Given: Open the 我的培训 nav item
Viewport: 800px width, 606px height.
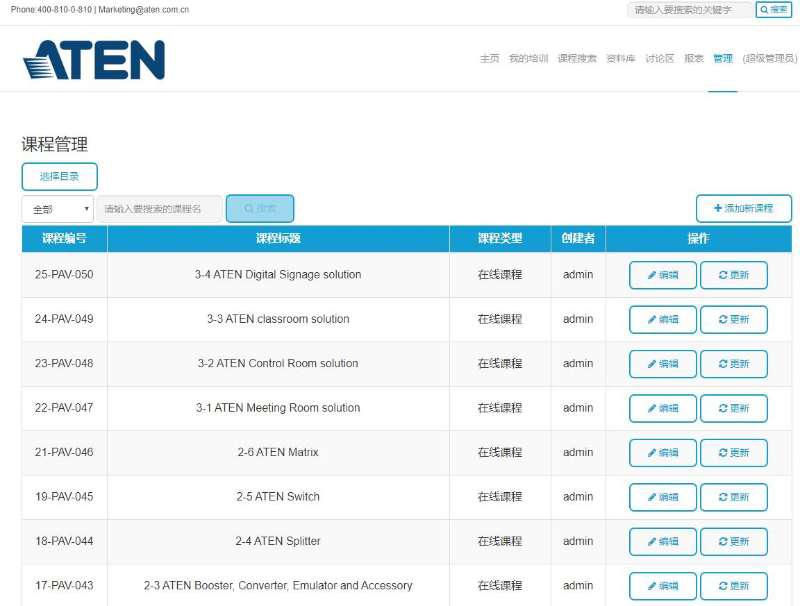Looking at the screenshot, I should tap(529, 58).
